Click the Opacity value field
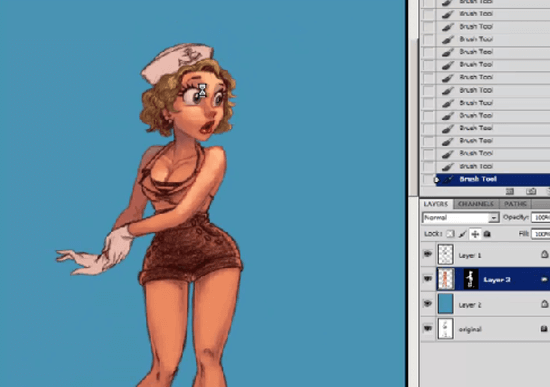550x387 pixels. 541,218
